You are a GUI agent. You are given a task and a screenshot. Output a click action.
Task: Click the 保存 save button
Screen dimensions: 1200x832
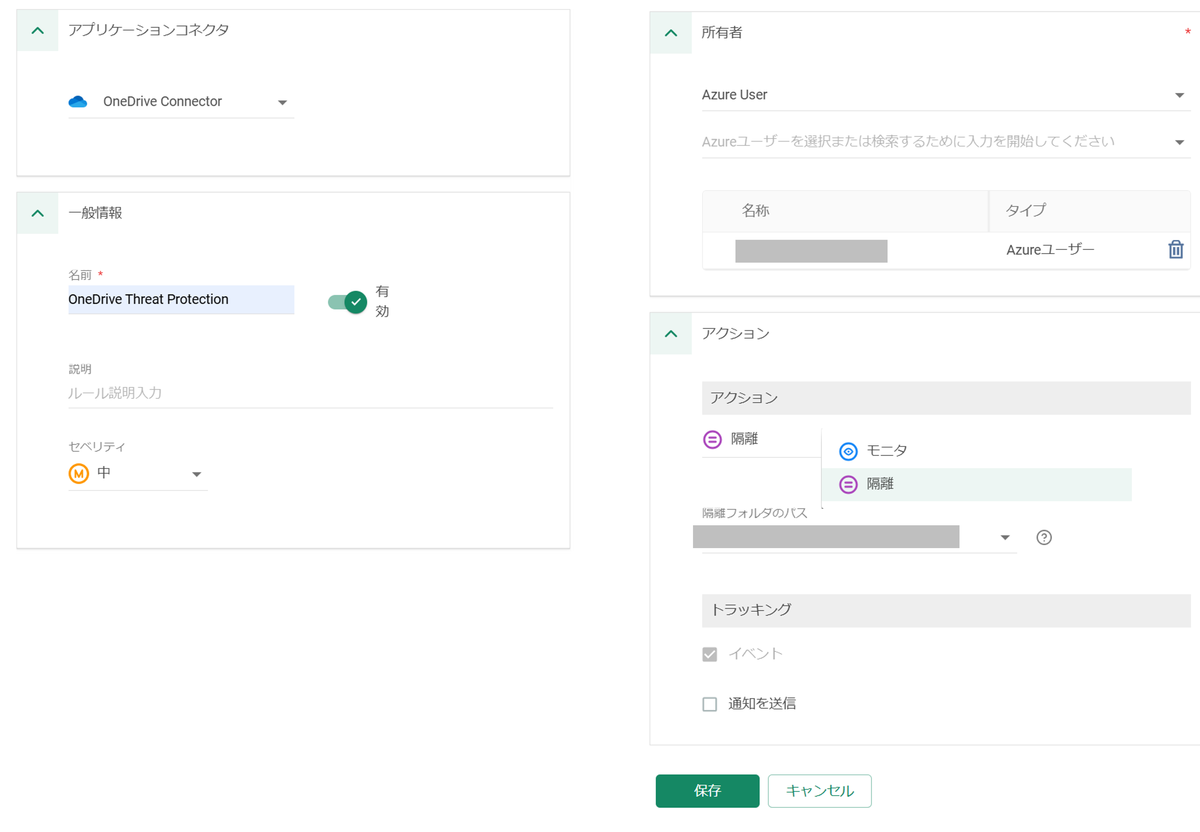707,791
